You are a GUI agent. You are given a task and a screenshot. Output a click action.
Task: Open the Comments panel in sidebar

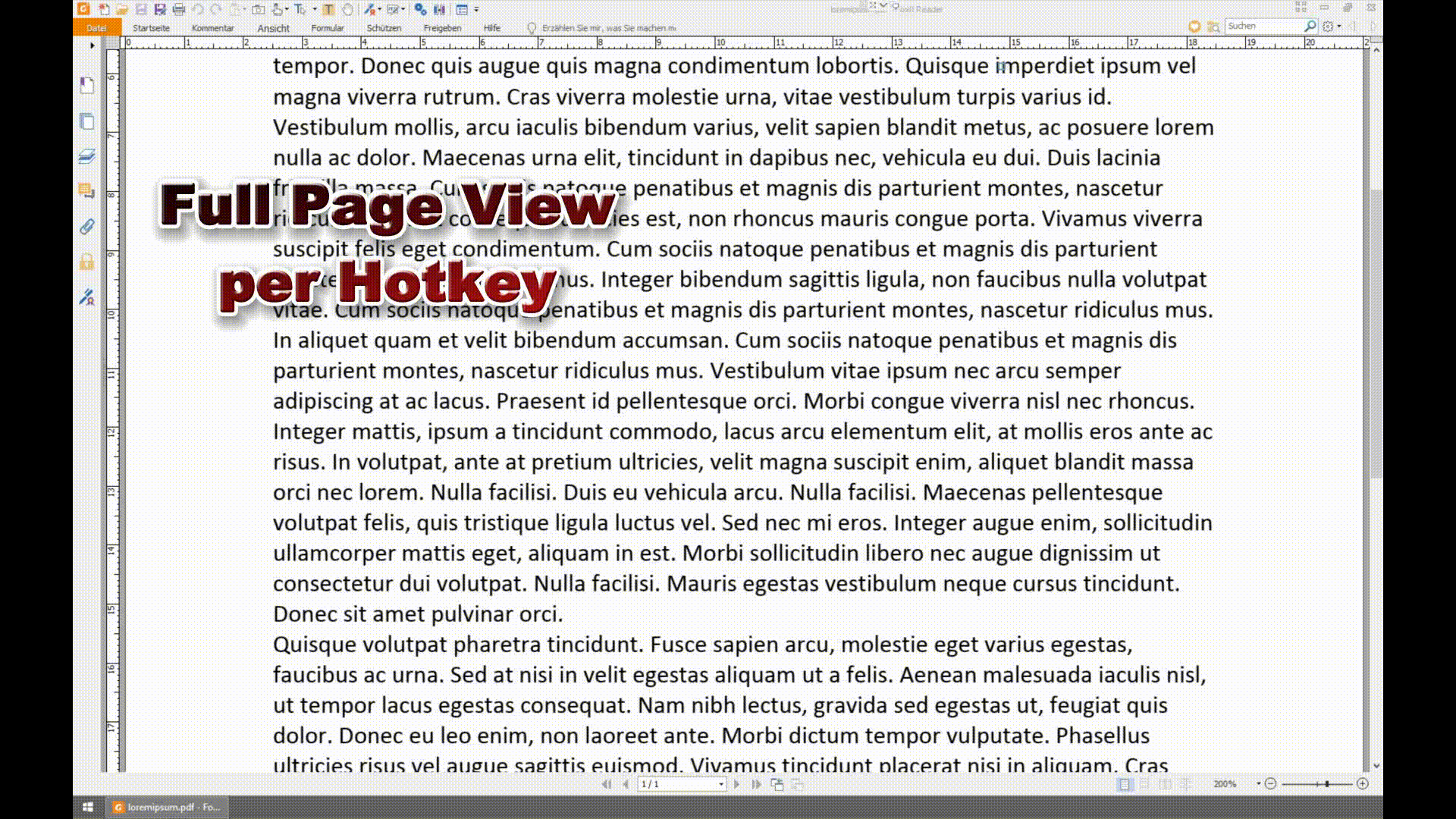86,191
